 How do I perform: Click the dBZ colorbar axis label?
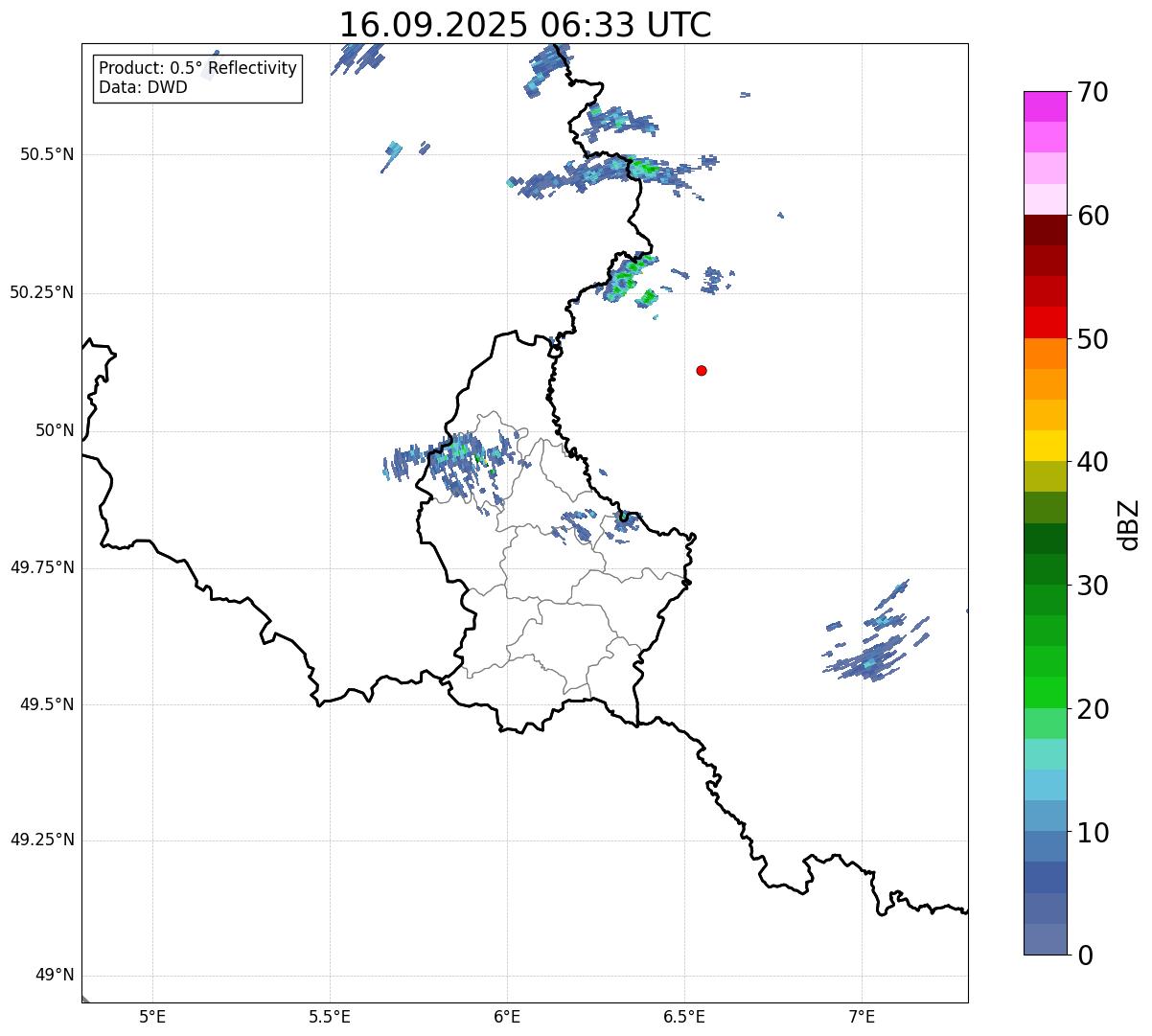1129,523
